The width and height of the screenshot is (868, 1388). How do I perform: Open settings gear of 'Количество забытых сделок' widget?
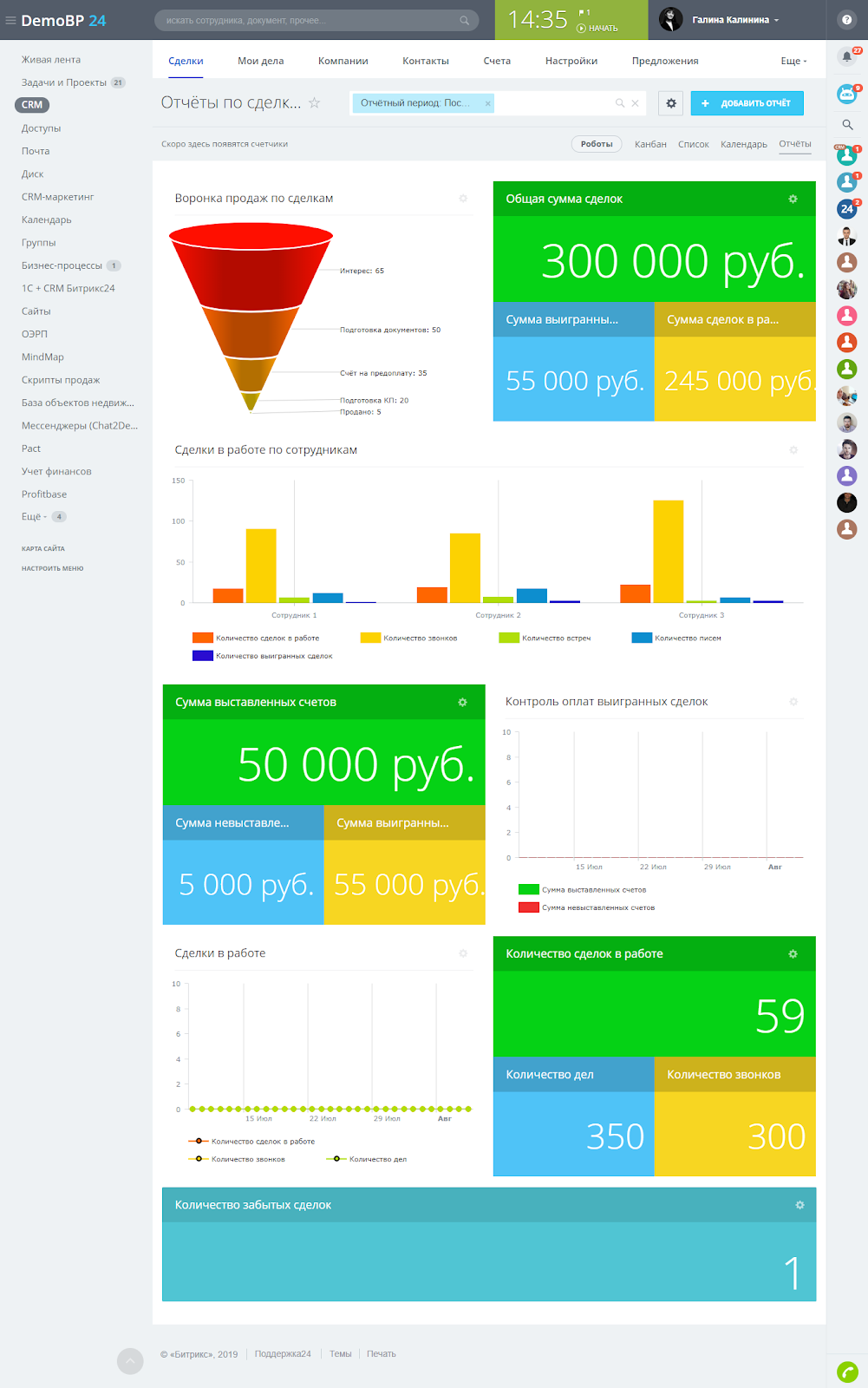(799, 1205)
